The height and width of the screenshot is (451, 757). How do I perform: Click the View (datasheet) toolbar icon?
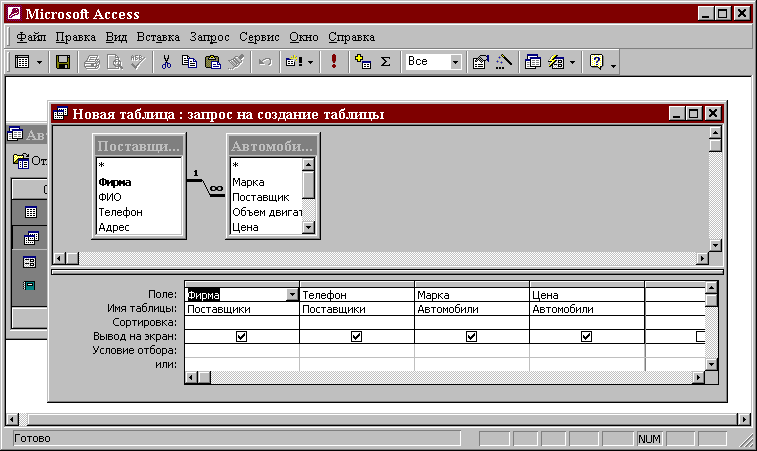point(22,62)
